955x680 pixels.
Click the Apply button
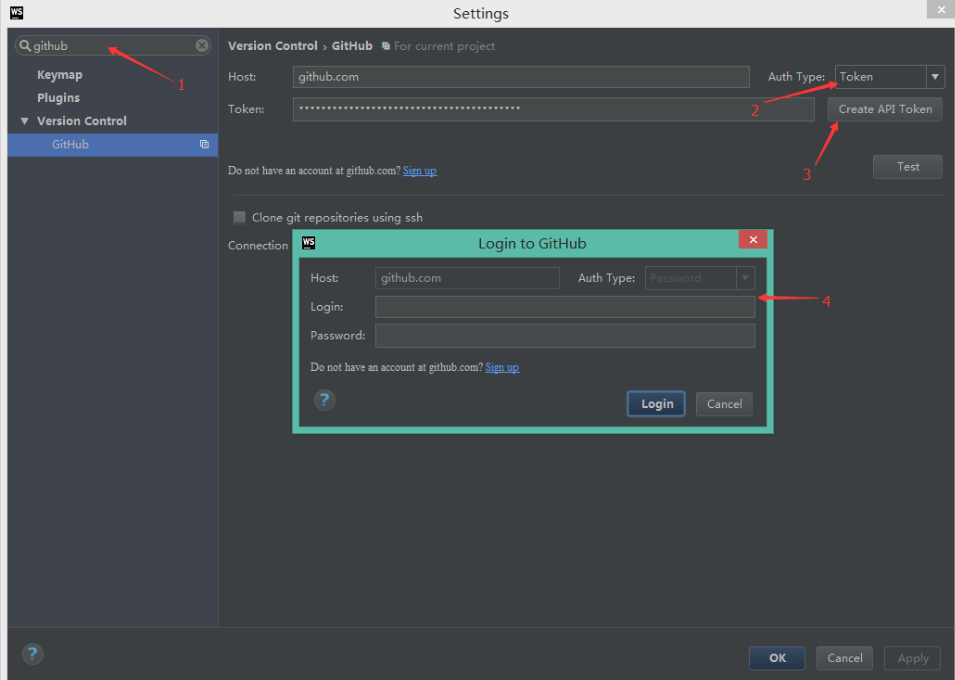click(912, 658)
